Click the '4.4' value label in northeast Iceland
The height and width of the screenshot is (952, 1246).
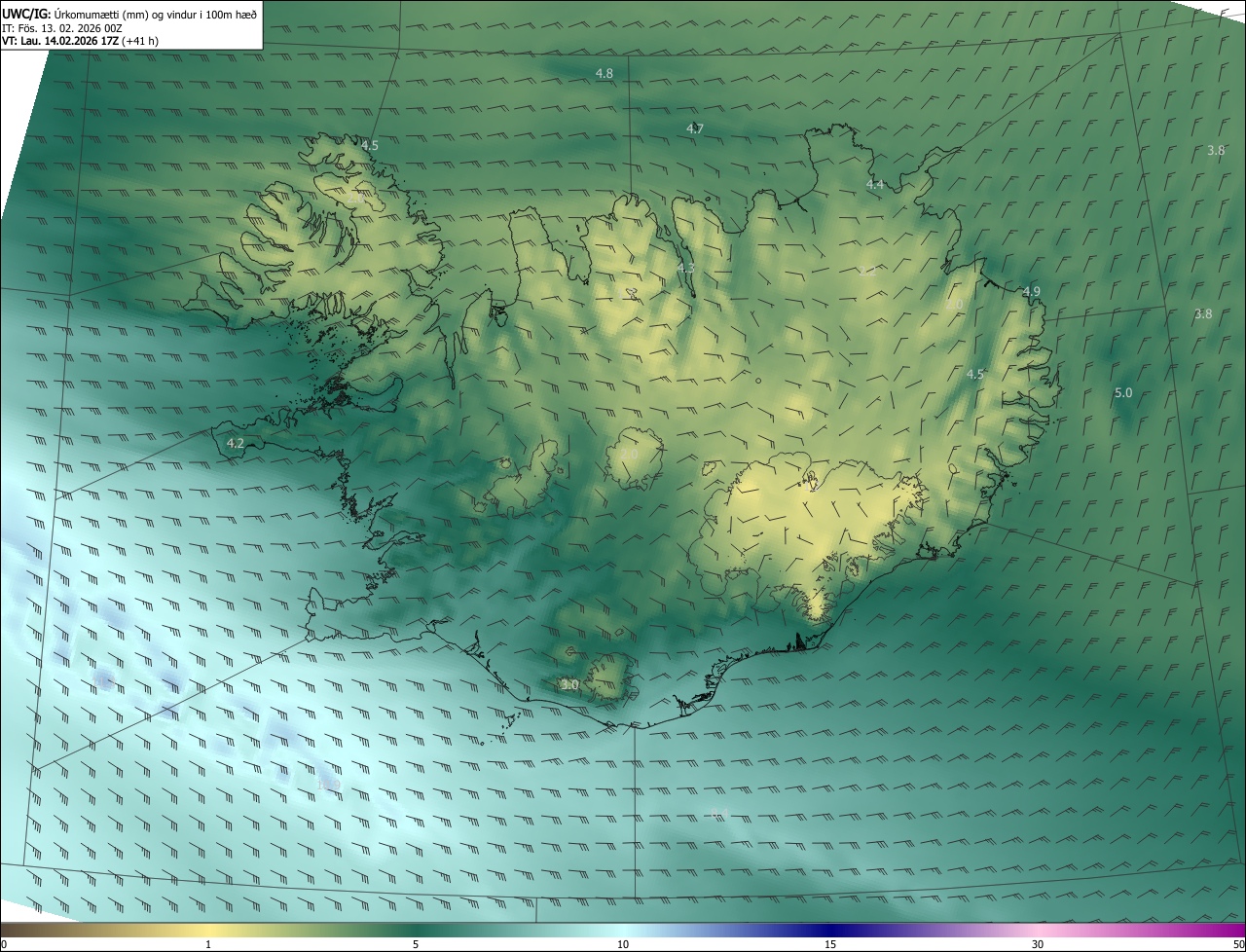(x=875, y=185)
